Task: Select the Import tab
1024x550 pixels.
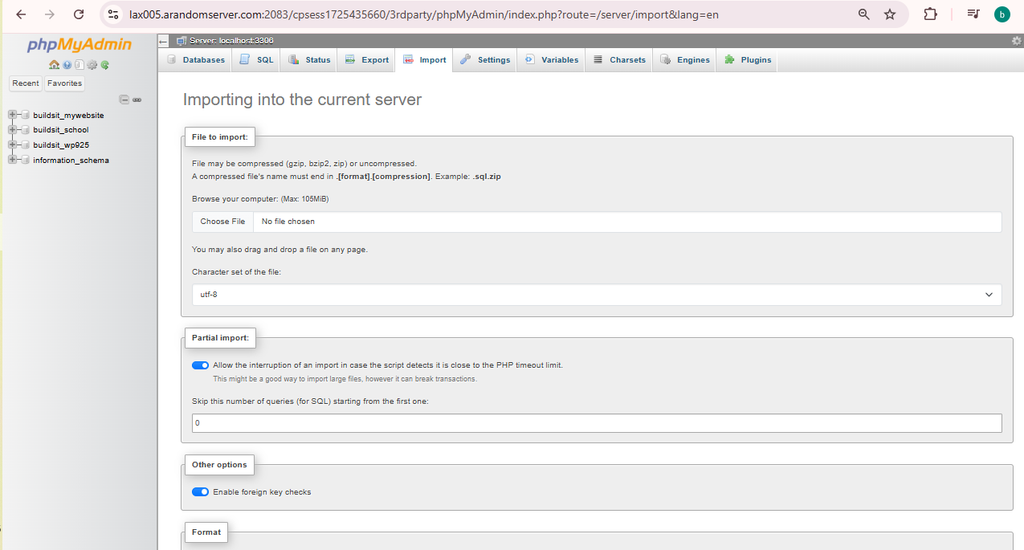Action: click(424, 59)
